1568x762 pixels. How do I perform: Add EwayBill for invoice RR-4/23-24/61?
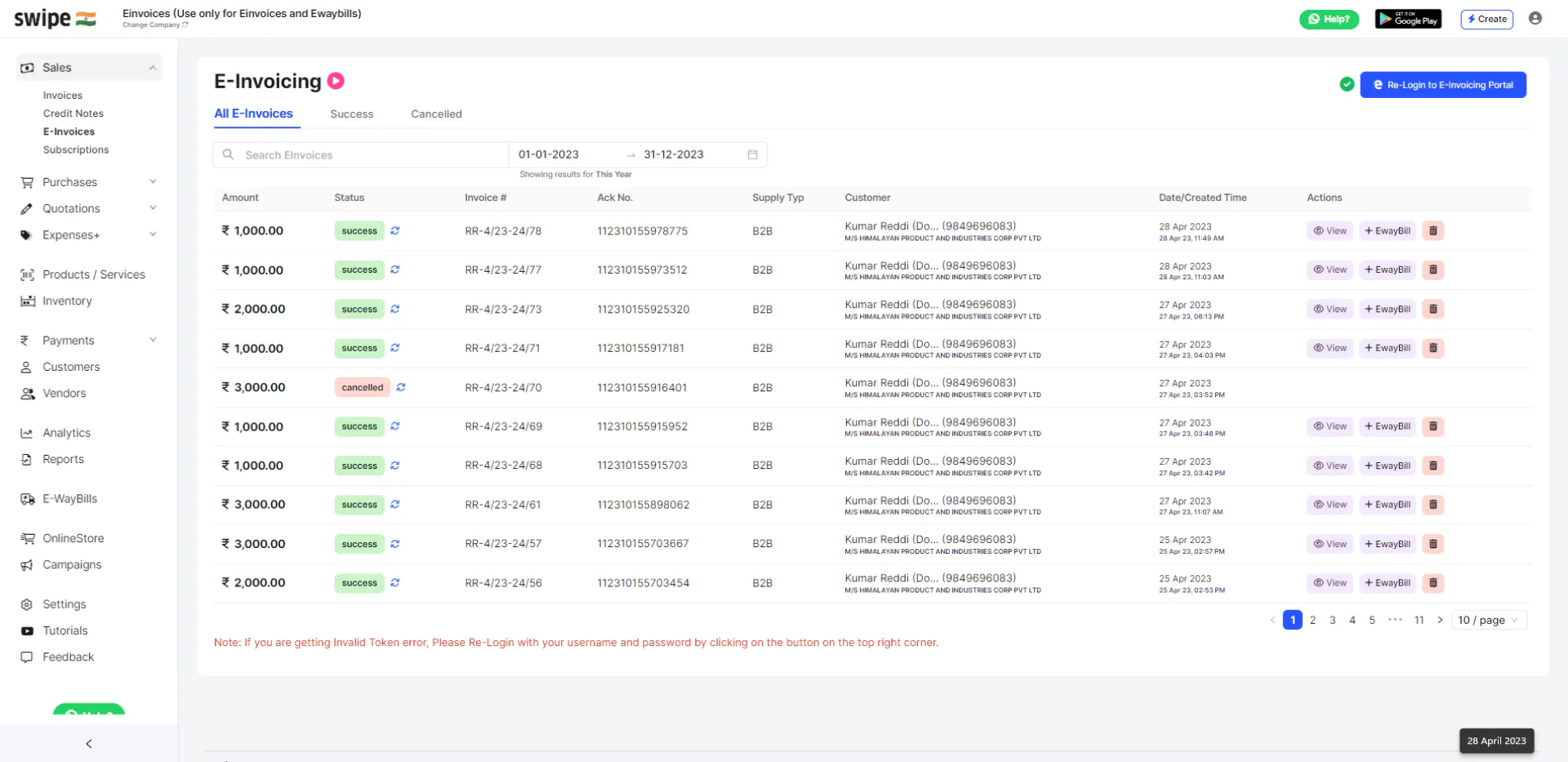(1388, 505)
